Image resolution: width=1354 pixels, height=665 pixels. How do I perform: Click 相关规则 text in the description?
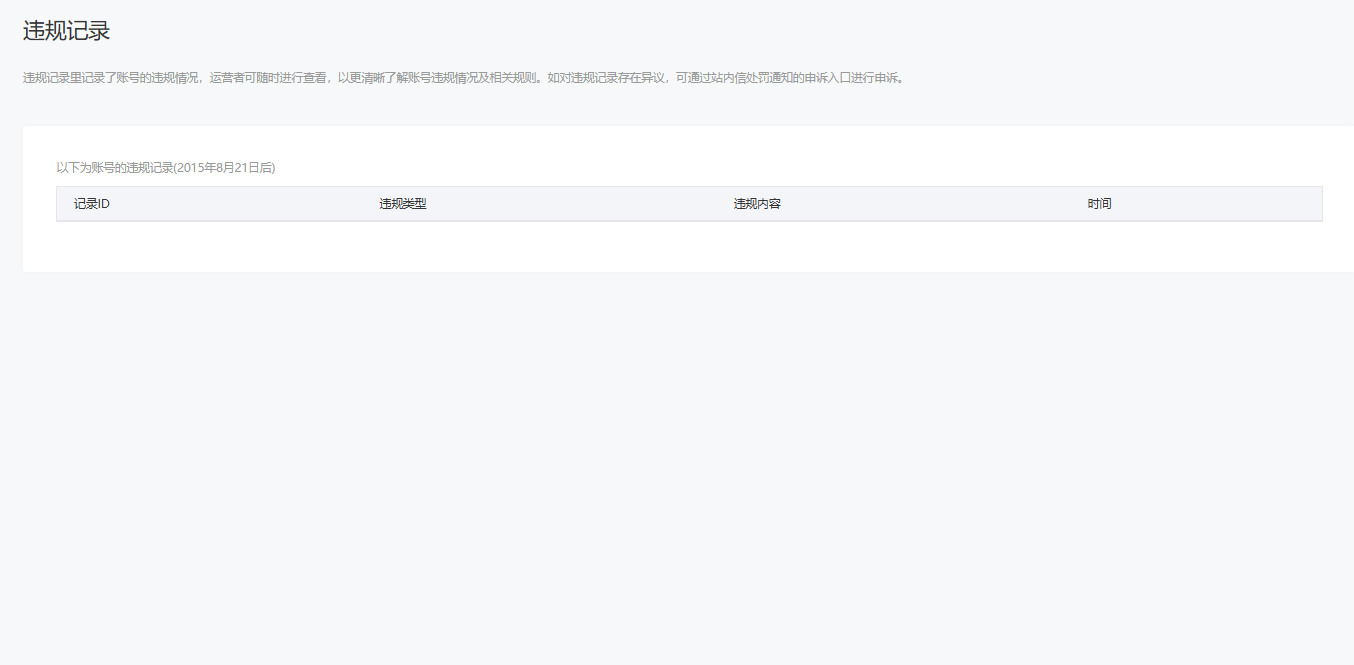(512, 78)
